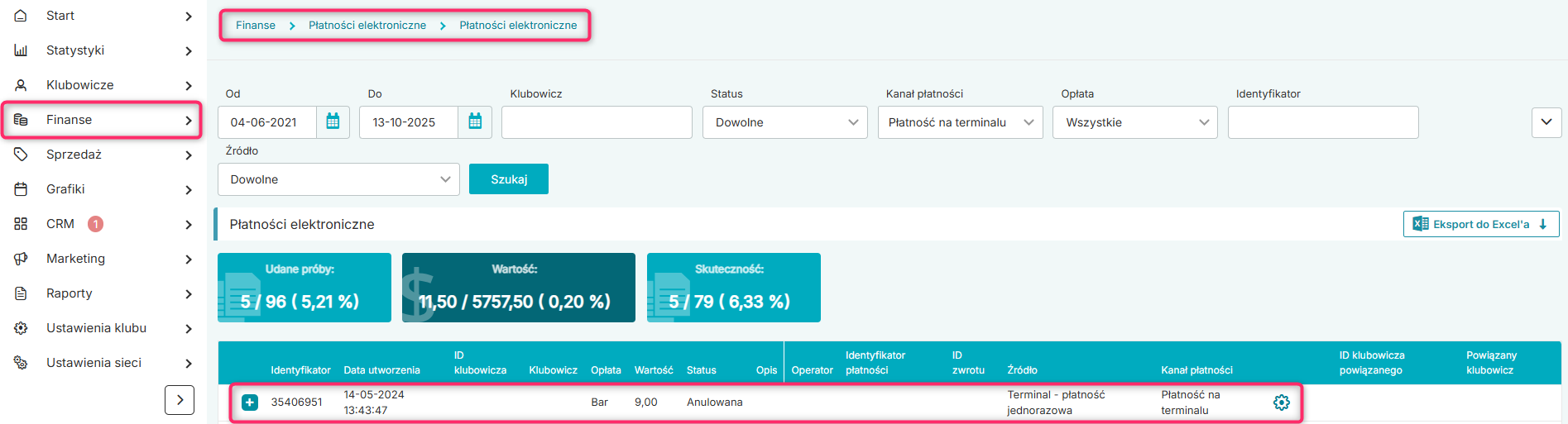The width and height of the screenshot is (1568, 424).
Task: Open the Od date calendar picker
Action: [333, 122]
